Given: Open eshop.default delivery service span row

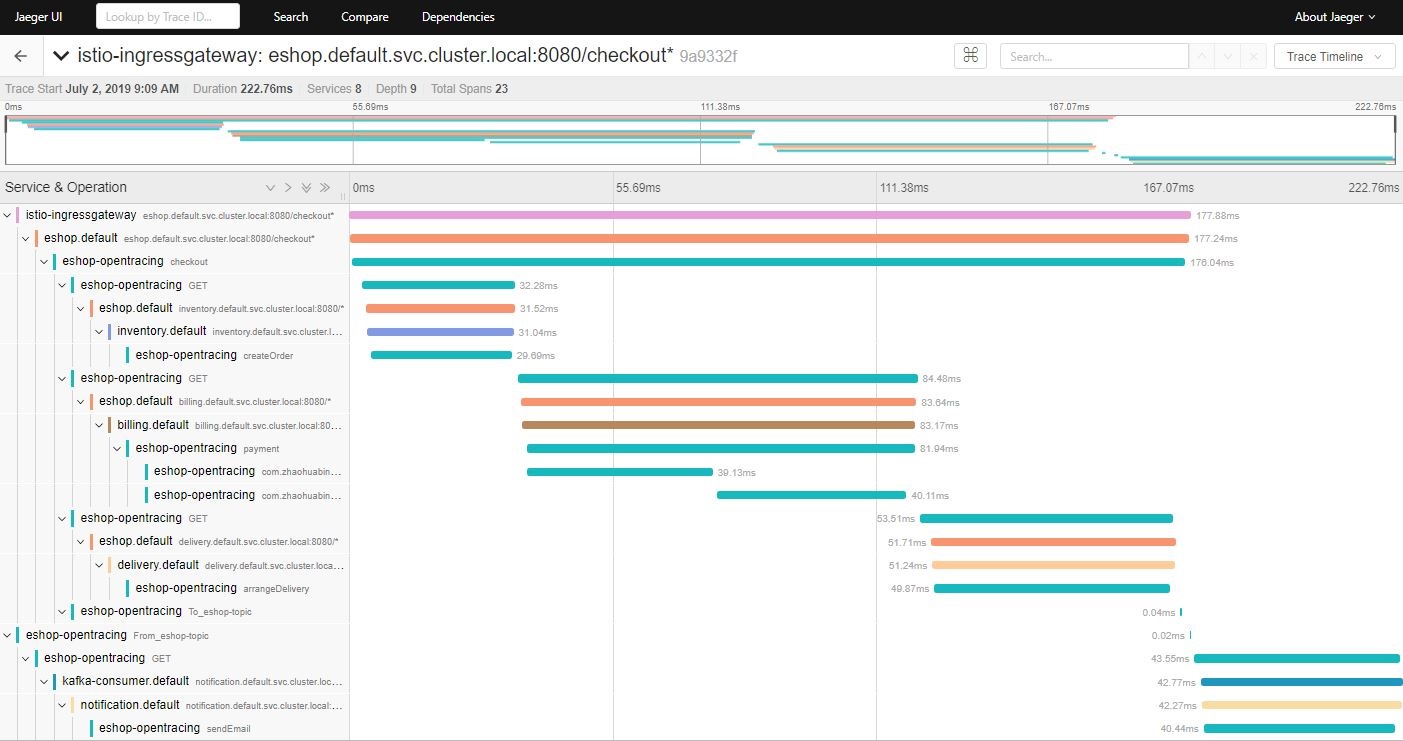Looking at the screenshot, I should click(219, 541).
